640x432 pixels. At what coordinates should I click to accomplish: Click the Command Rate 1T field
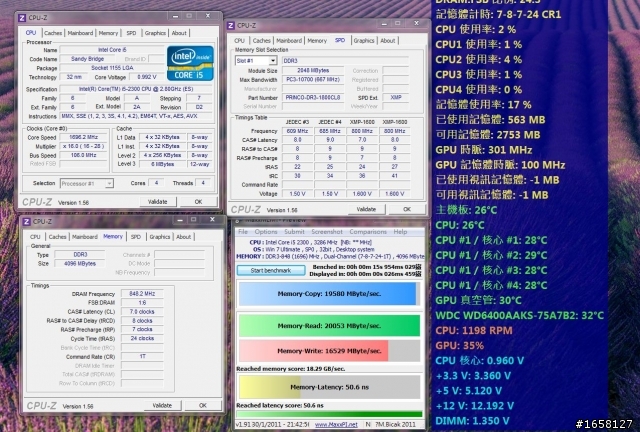click(142, 356)
